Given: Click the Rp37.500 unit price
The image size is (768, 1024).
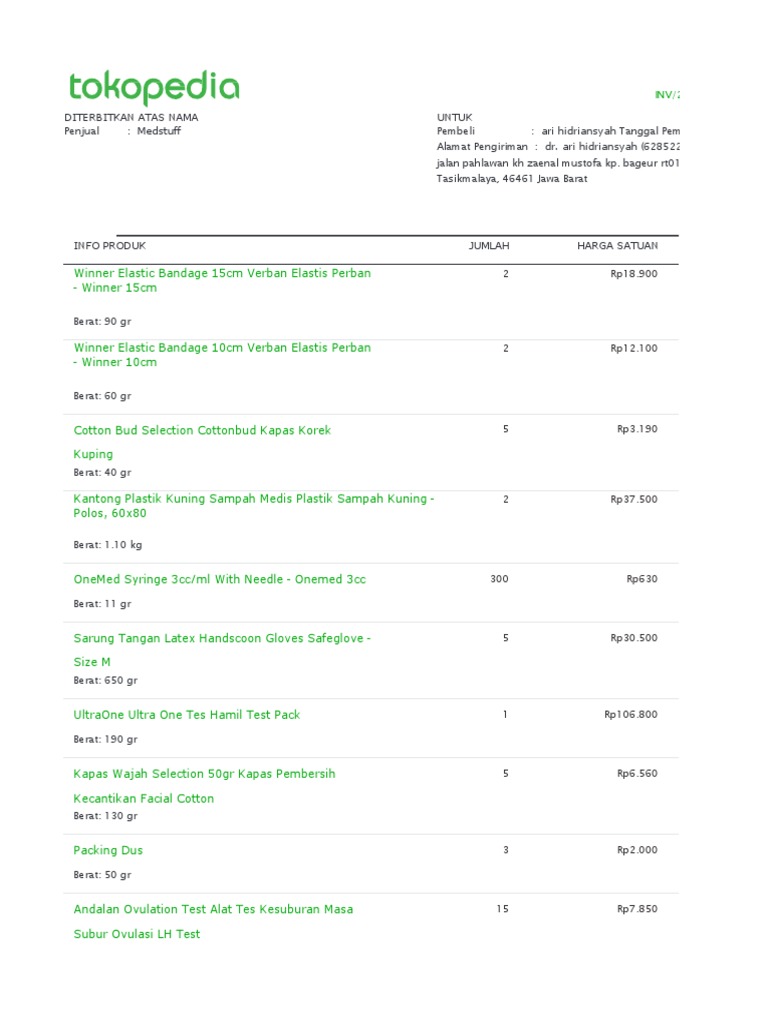Looking at the screenshot, I should click(x=634, y=499).
